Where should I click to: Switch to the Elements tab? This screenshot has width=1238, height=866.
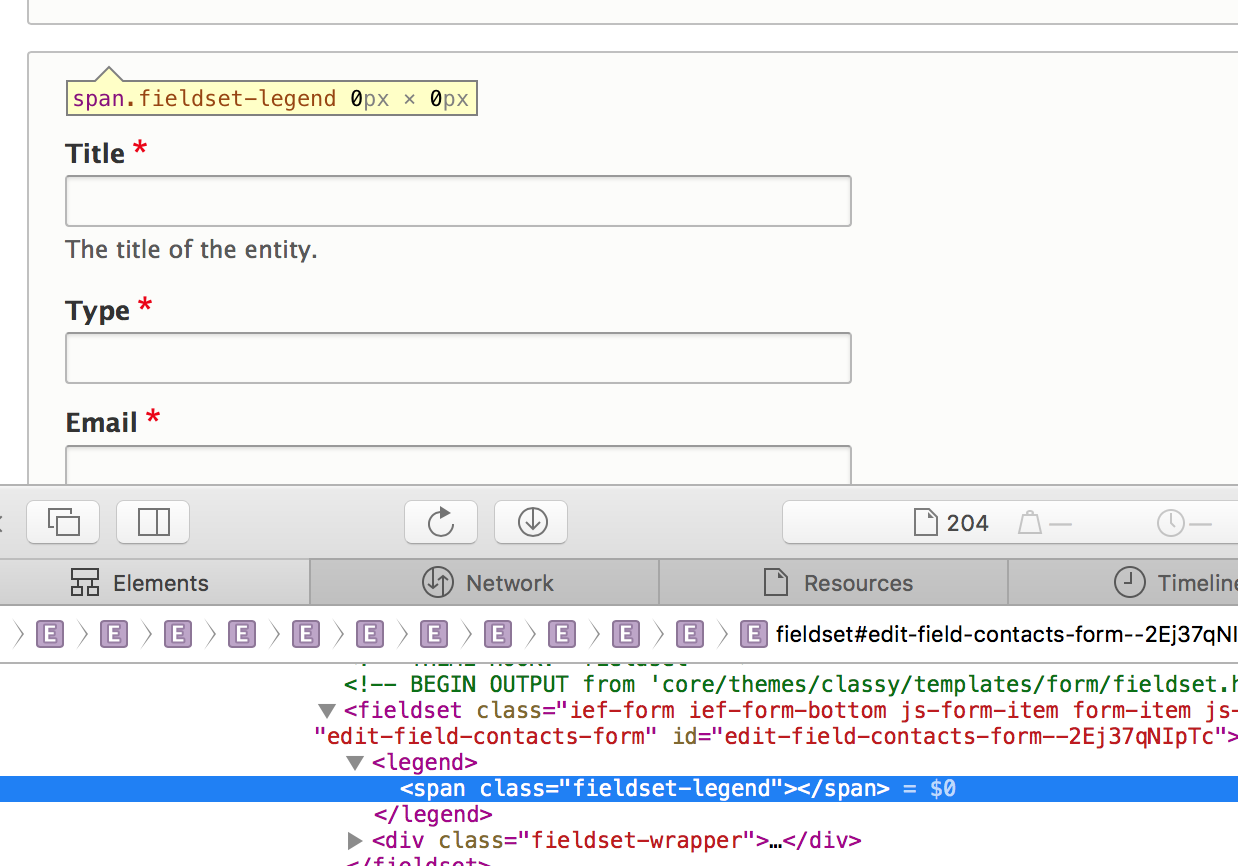[x=140, y=583]
